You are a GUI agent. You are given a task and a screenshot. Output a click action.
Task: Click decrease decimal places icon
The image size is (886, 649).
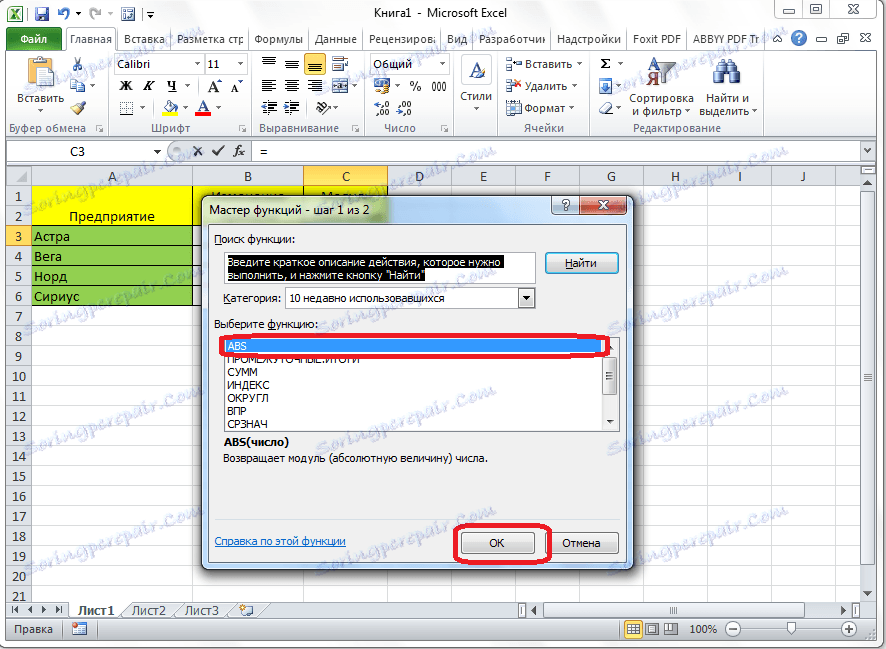(x=404, y=108)
